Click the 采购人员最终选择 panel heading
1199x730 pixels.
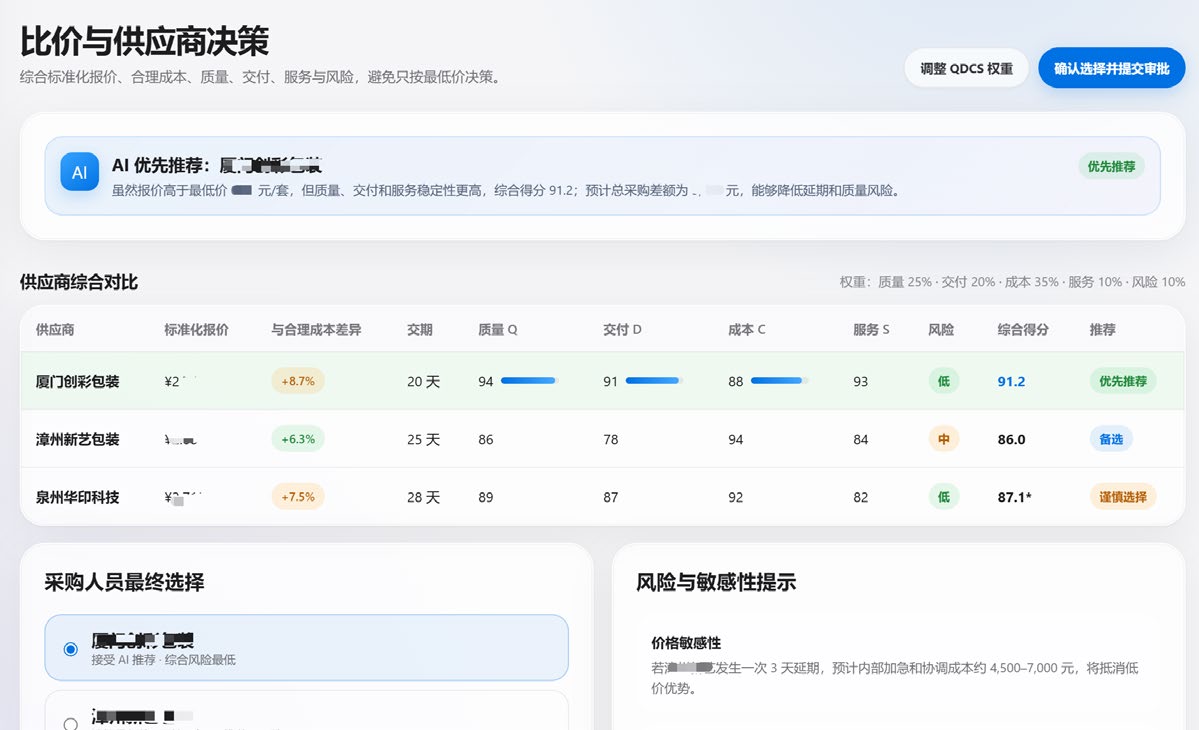(x=124, y=582)
